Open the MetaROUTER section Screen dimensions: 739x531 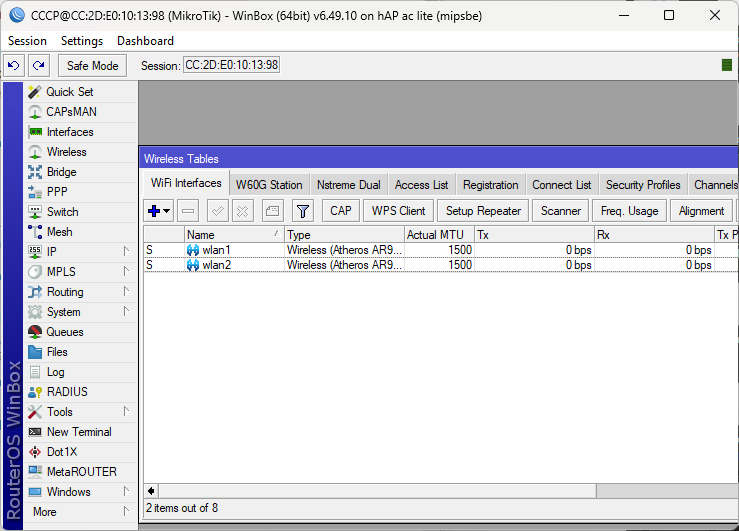click(x=82, y=472)
